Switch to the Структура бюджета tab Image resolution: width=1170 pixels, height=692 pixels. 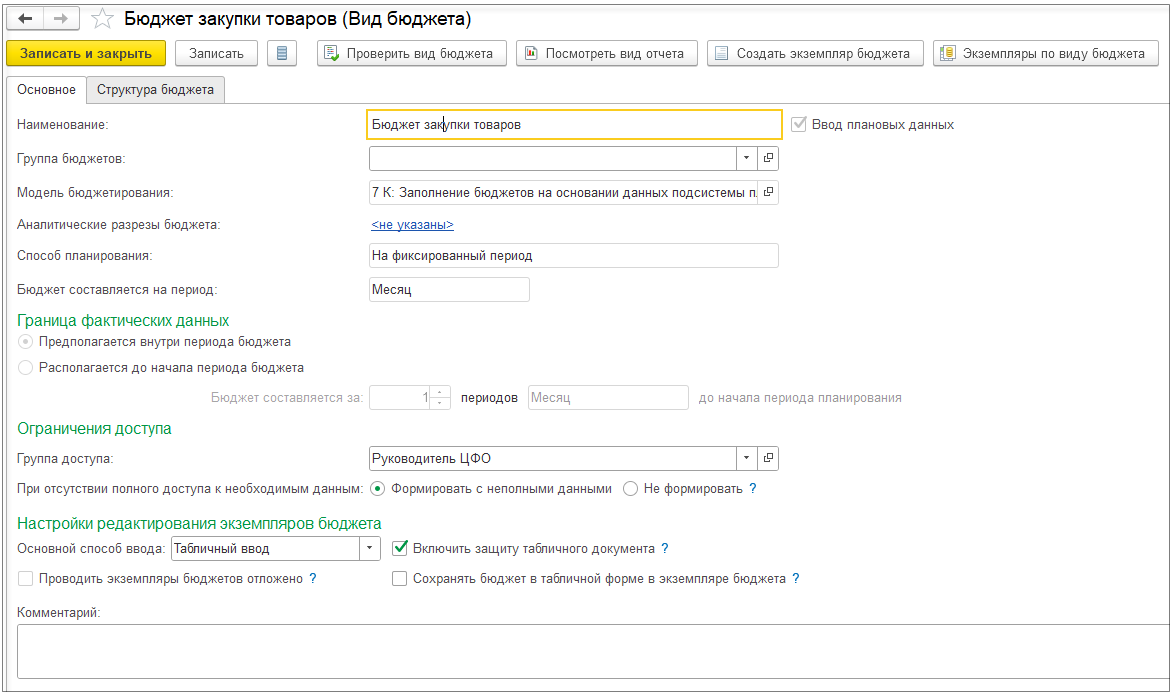click(x=155, y=90)
